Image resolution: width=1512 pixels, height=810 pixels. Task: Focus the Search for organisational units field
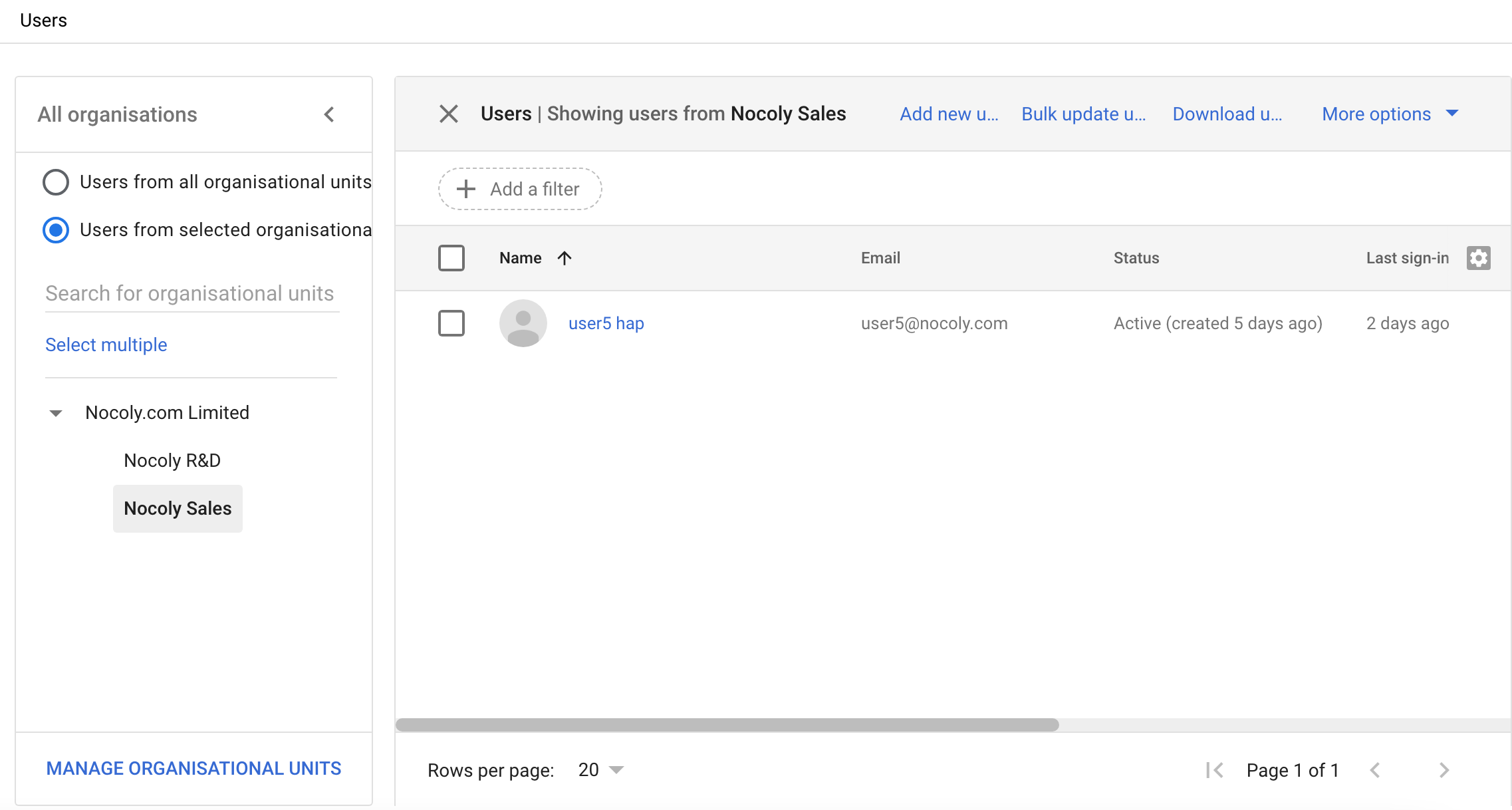pos(192,293)
